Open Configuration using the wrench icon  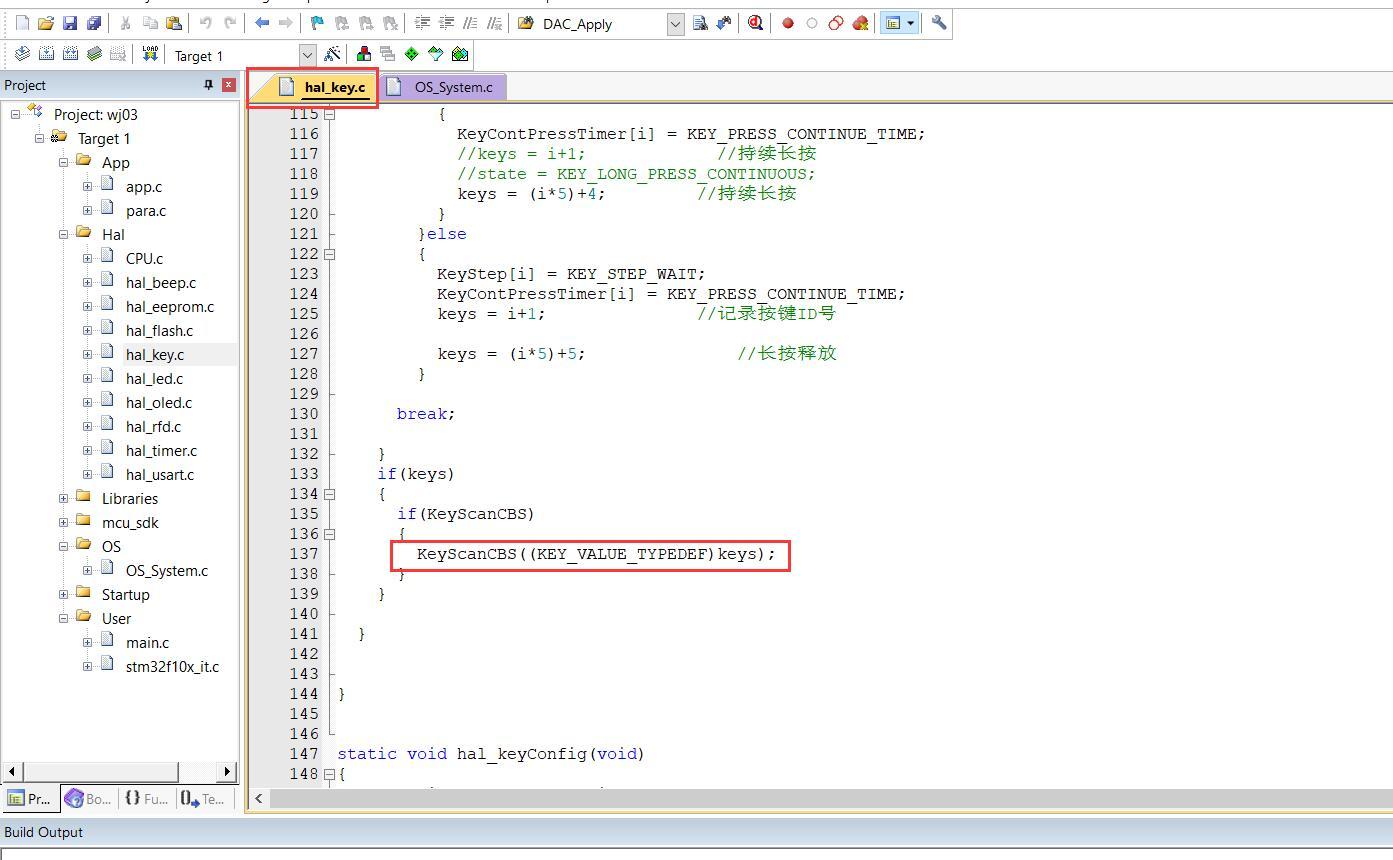[x=939, y=23]
